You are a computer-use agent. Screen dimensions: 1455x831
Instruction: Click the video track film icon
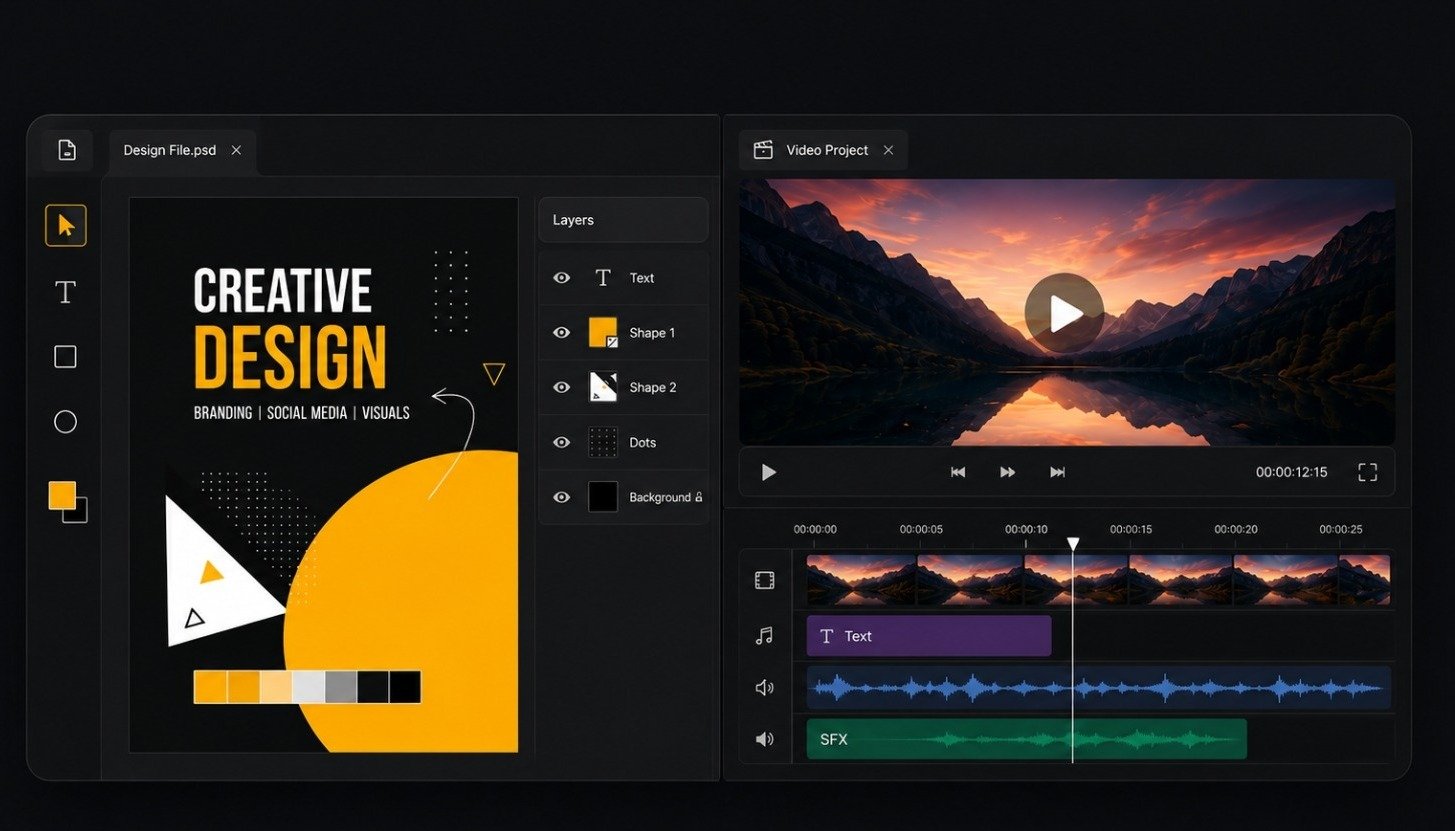coord(765,580)
